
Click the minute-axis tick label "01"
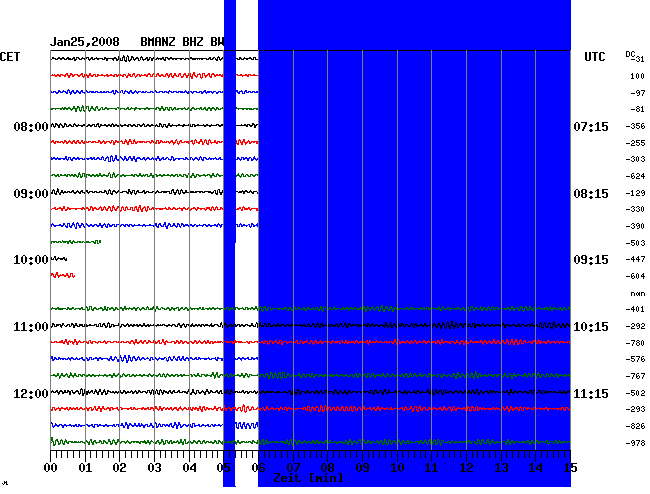point(85,468)
